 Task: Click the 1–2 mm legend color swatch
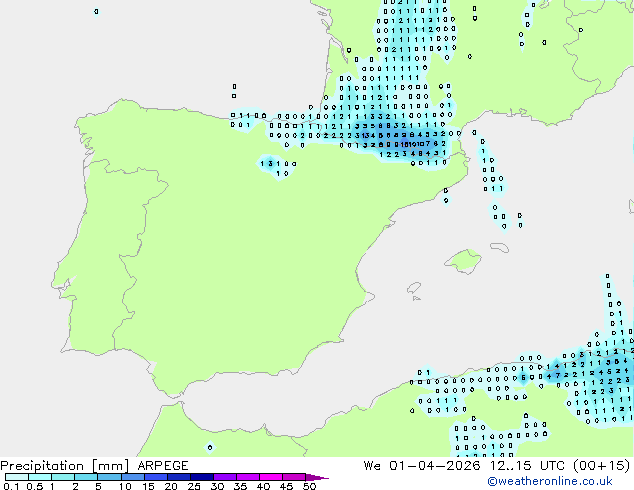point(63,477)
